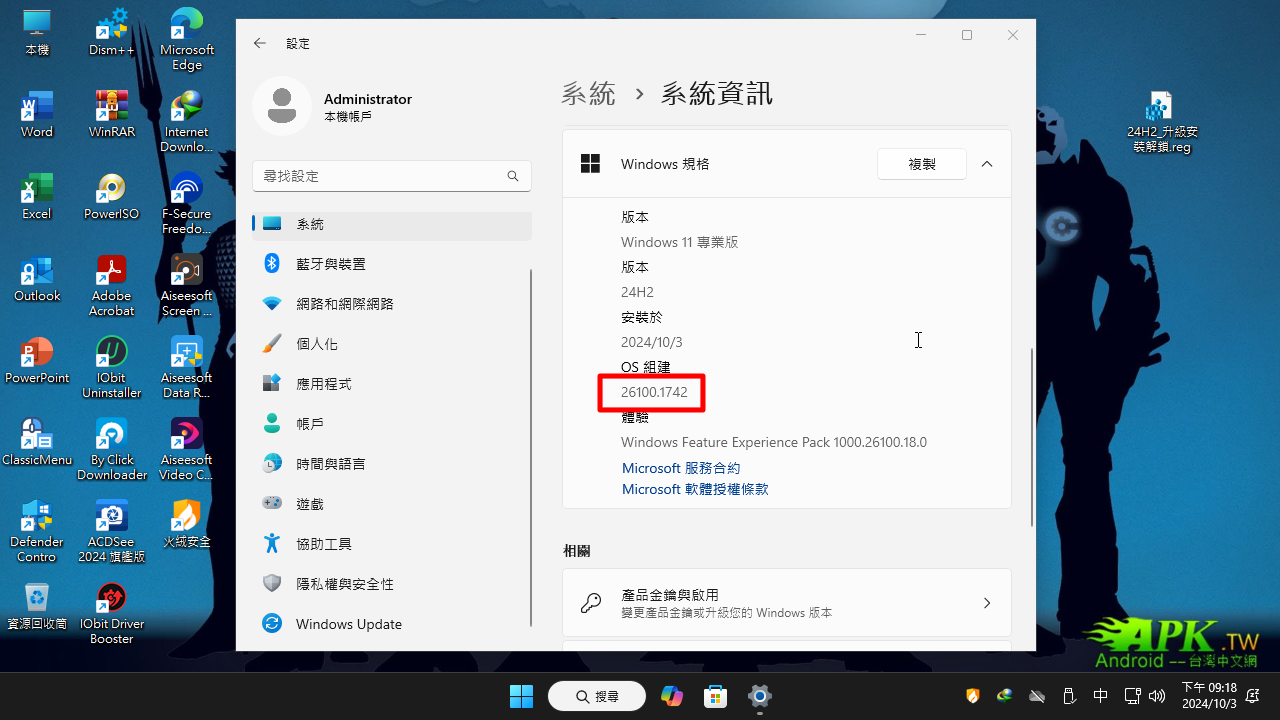The height and width of the screenshot is (720, 1280).
Task: Click the 系統 breadcrumb link
Action: coord(588,94)
